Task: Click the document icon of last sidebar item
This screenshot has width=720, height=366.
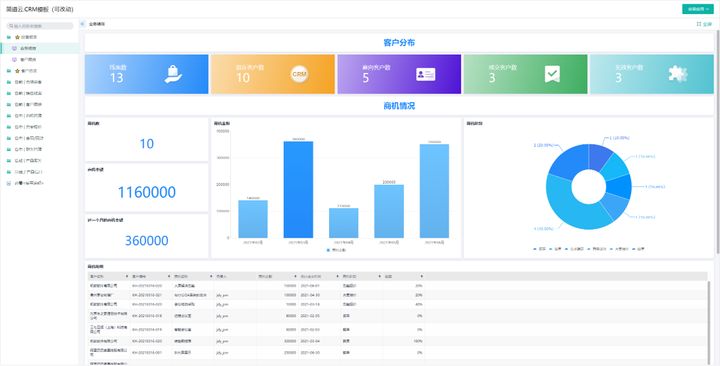Action: point(9,183)
